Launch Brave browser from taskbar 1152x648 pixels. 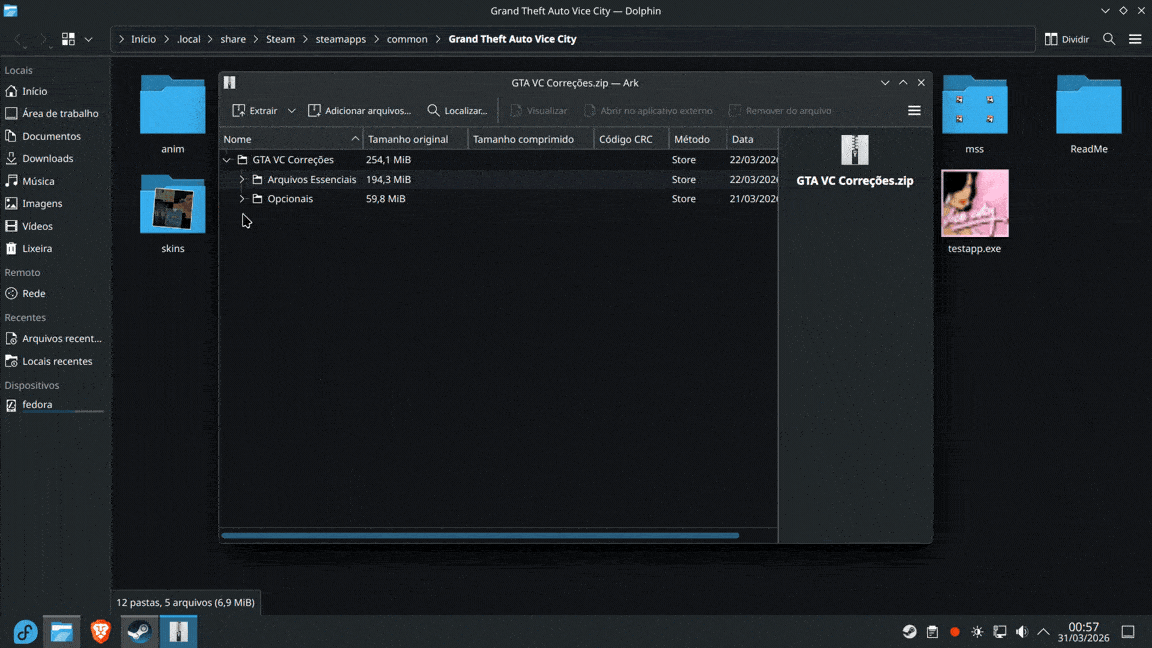tap(101, 632)
